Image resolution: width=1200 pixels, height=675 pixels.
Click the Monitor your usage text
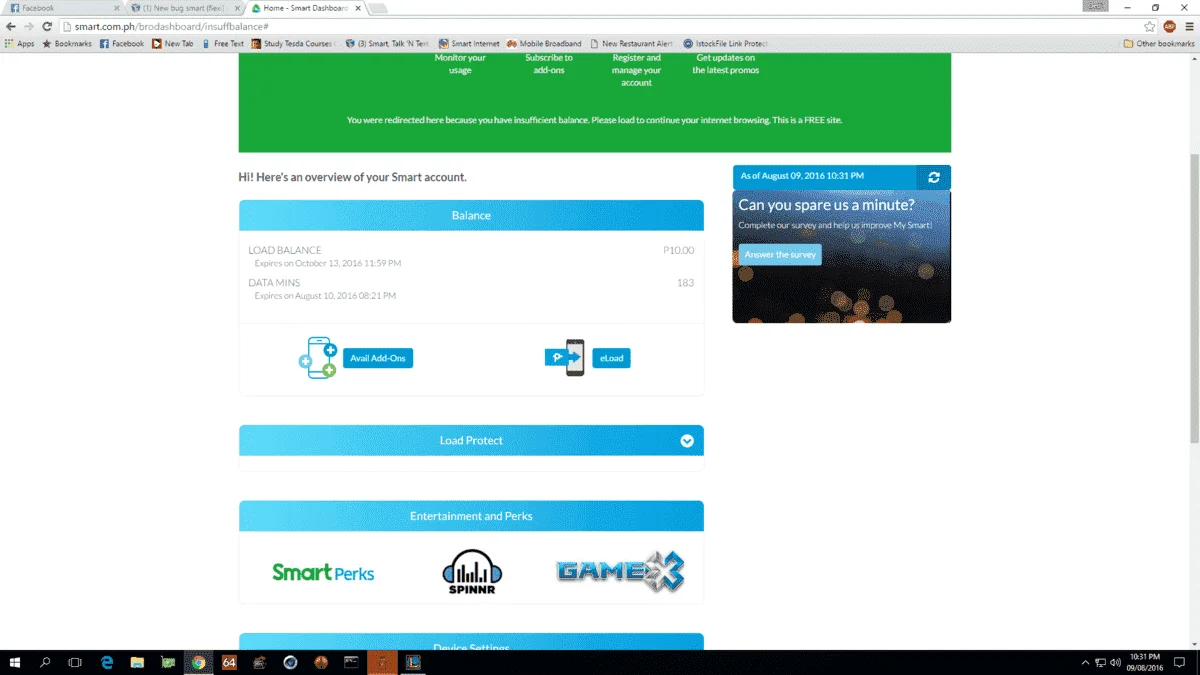460,64
